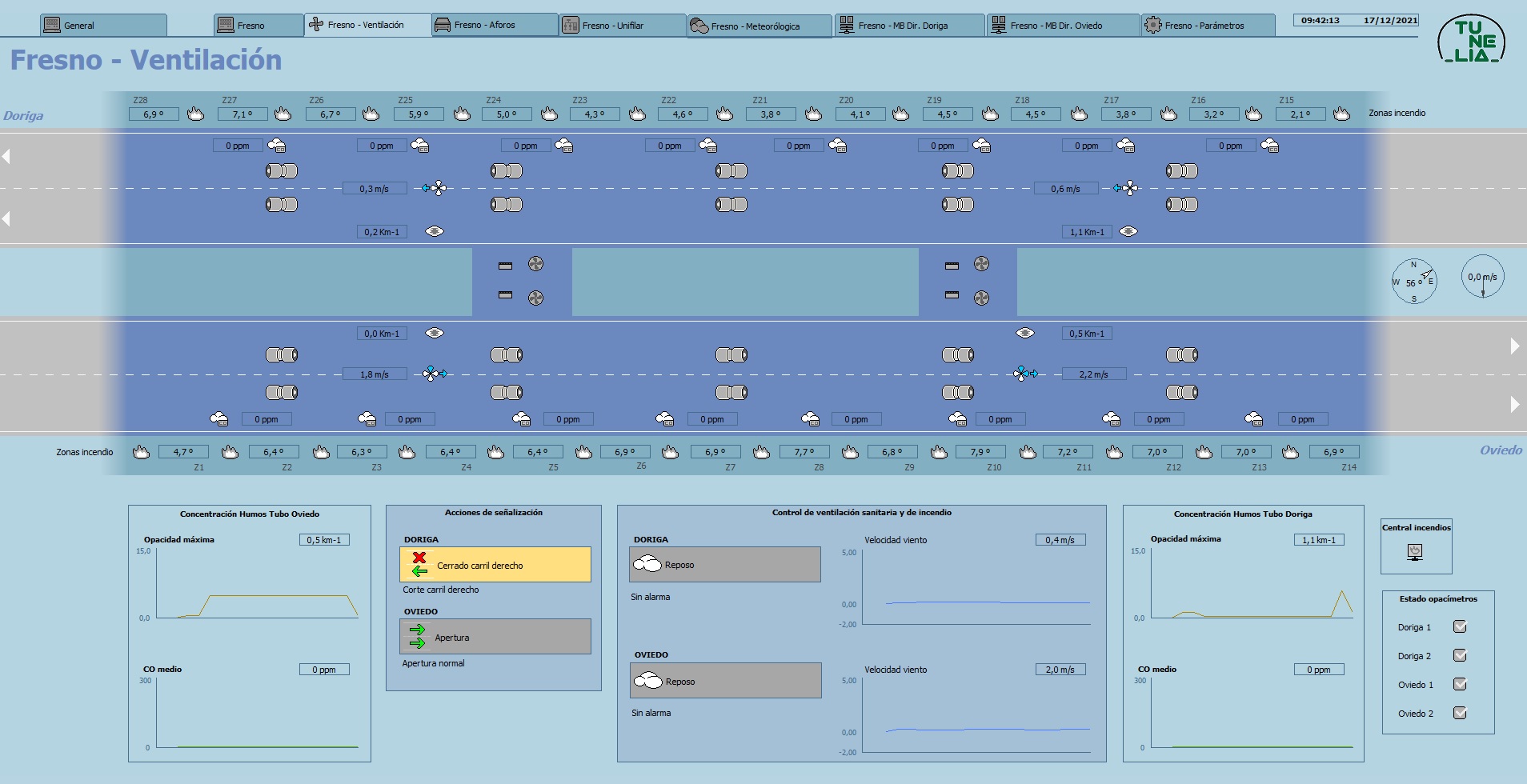
Task: Click the Oviedo tube opacity trend chart
Action: (x=258, y=583)
